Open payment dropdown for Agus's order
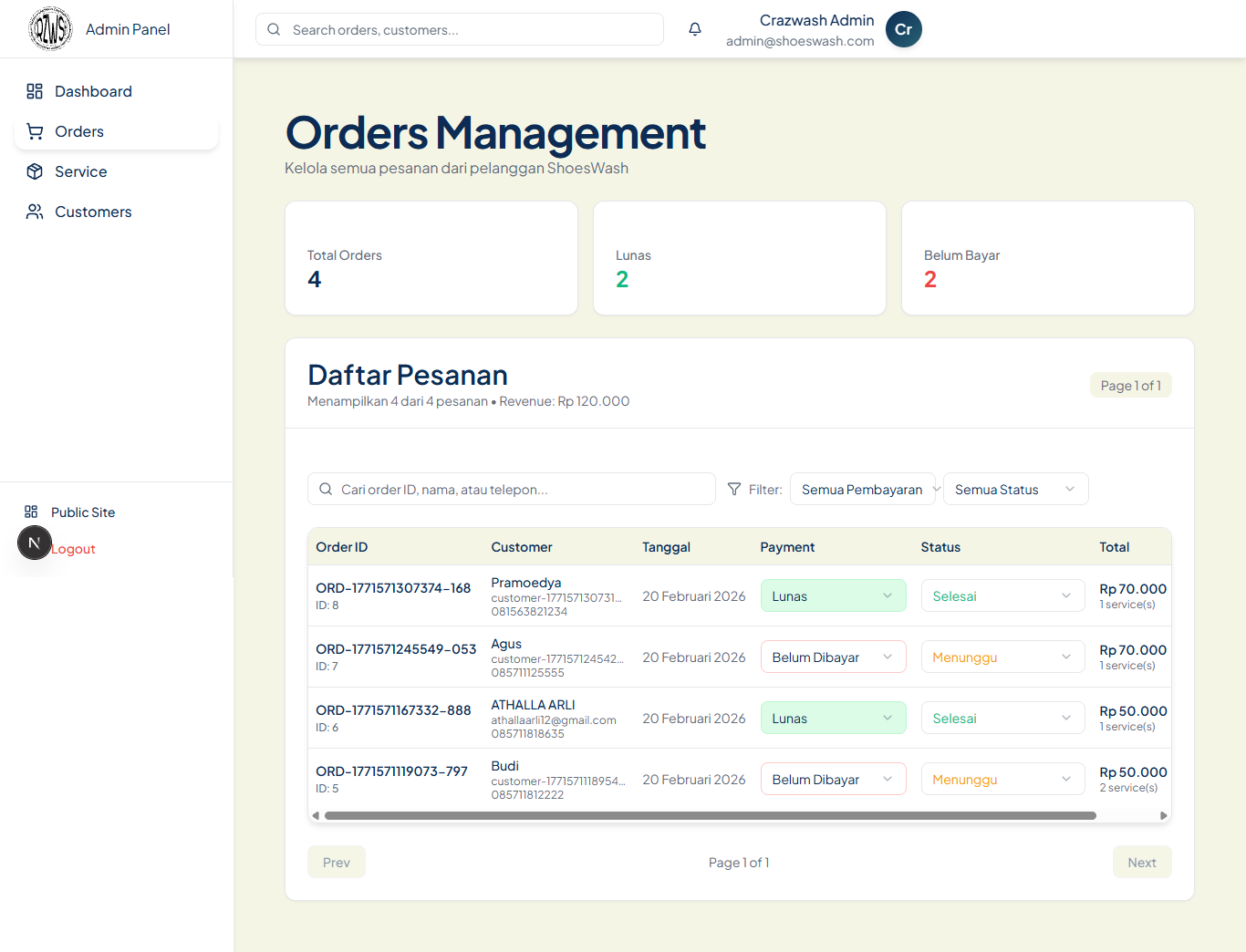Image resolution: width=1246 pixels, height=952 pixels. point(834,657)
